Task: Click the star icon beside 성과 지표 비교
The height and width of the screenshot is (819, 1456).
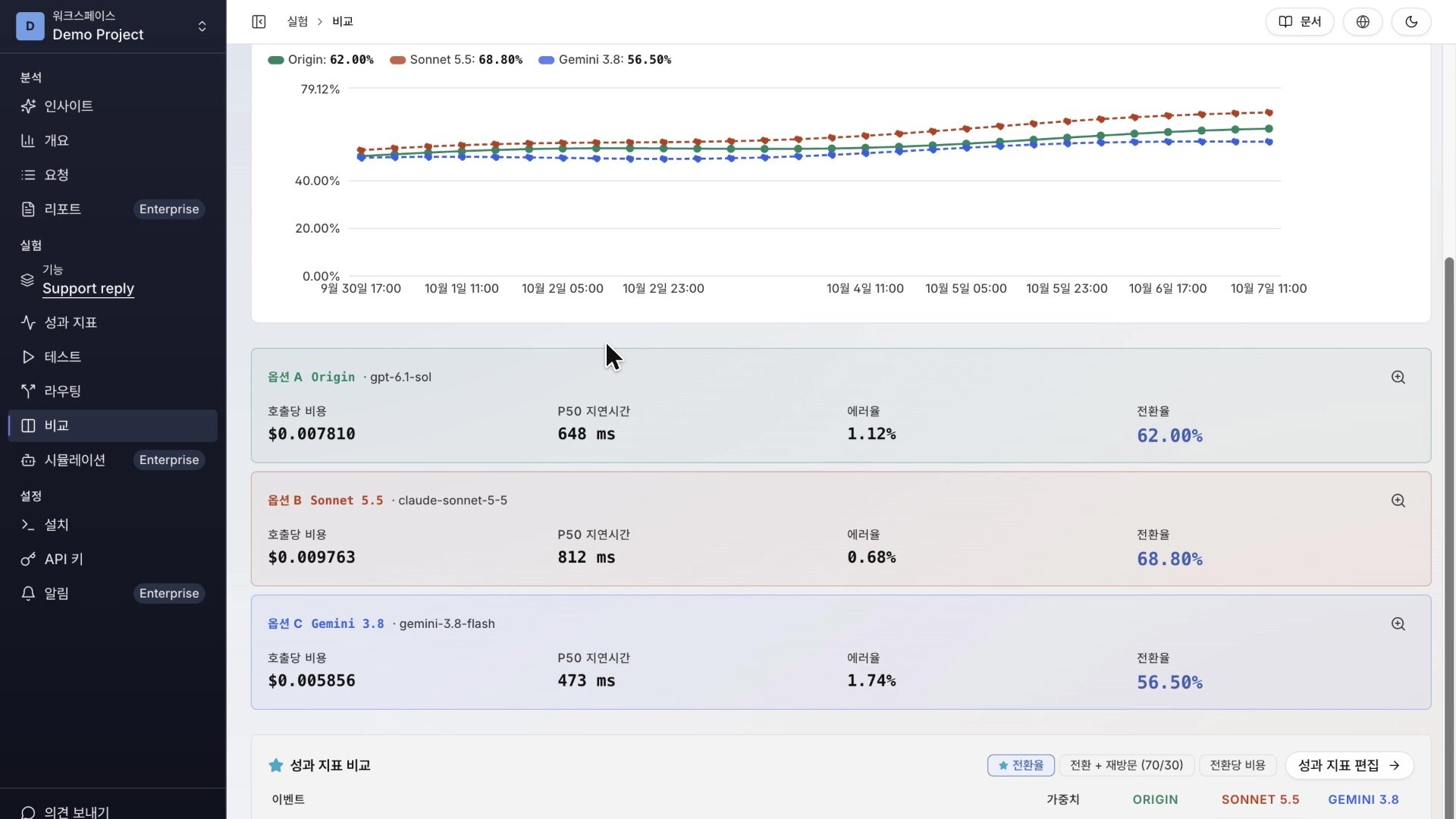Action: coord(276,765)
